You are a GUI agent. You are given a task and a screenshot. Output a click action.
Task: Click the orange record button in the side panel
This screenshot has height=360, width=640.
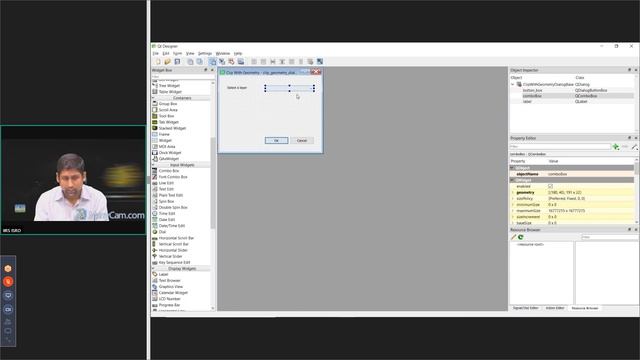click(x=8, y=282)
